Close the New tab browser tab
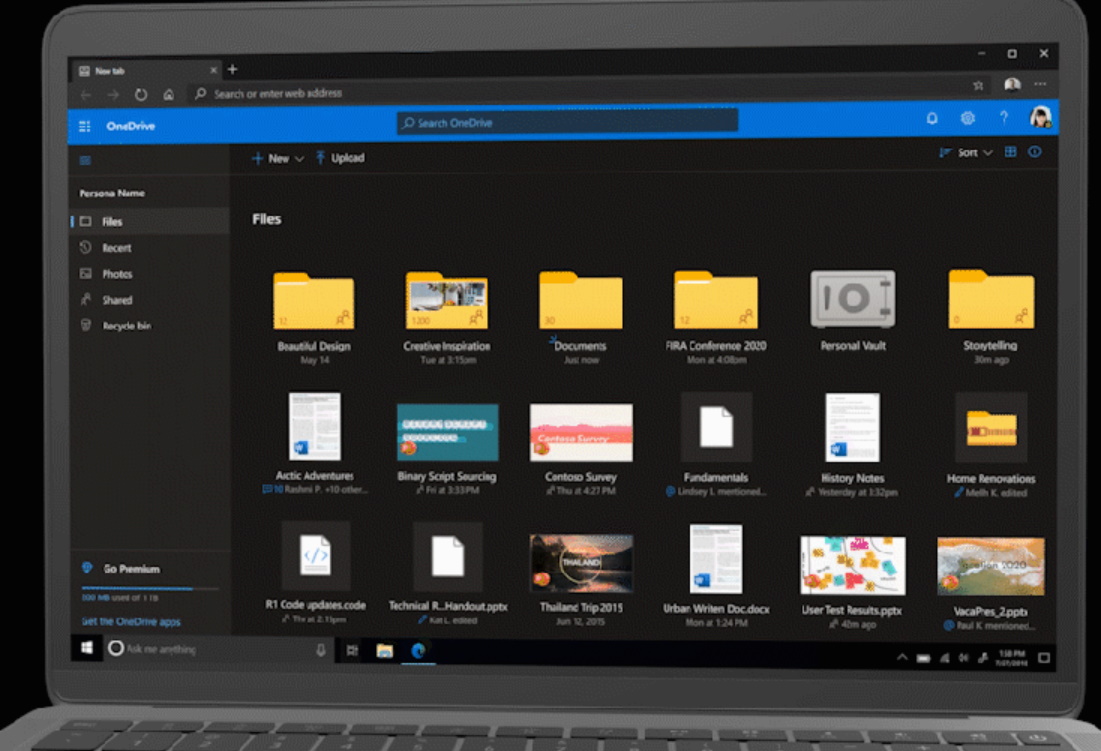 [x=213, y=70]
